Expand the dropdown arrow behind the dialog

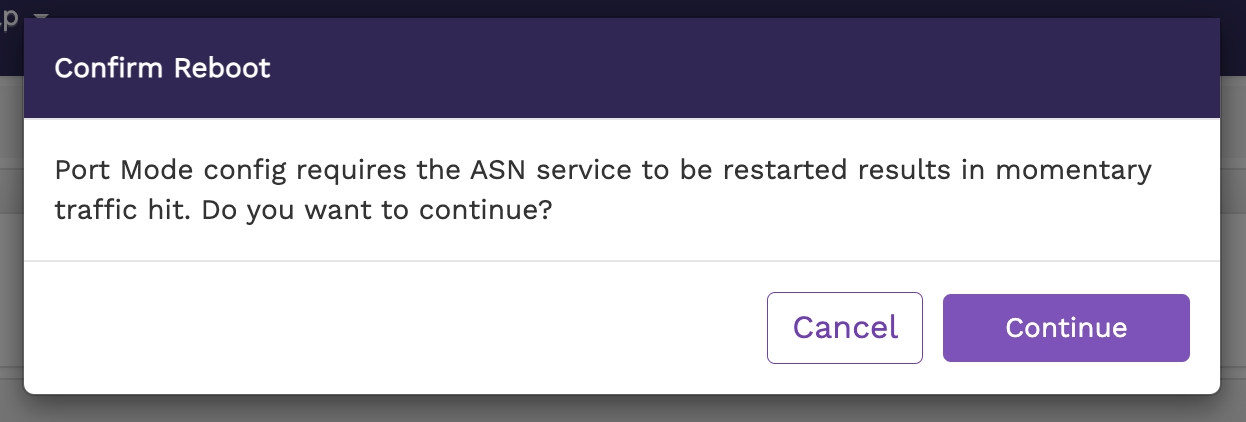[x=41, y=16]
